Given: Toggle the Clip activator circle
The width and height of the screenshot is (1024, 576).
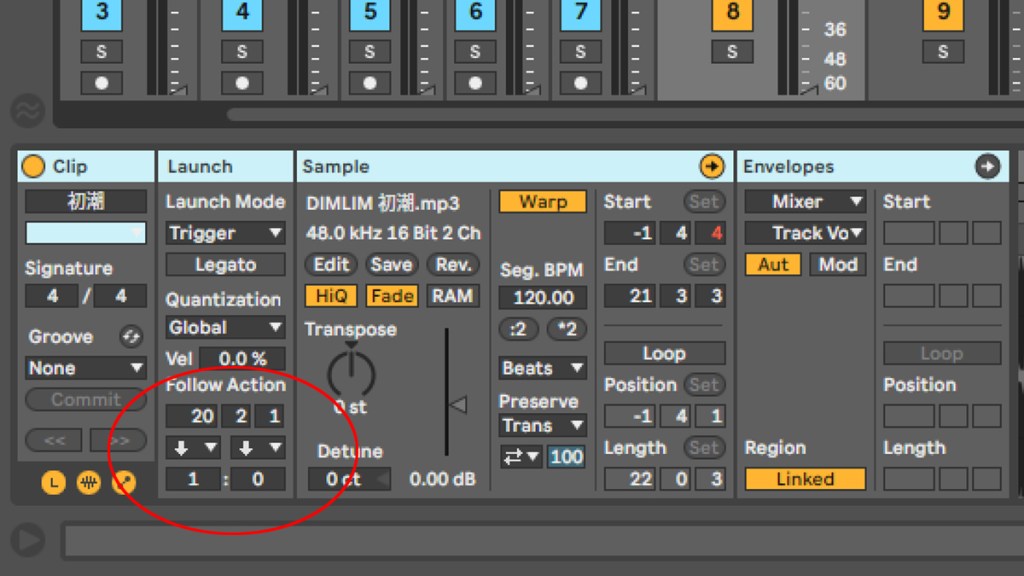Looking at the screenshot, I should pyautogui.click(x=34, y=167).
